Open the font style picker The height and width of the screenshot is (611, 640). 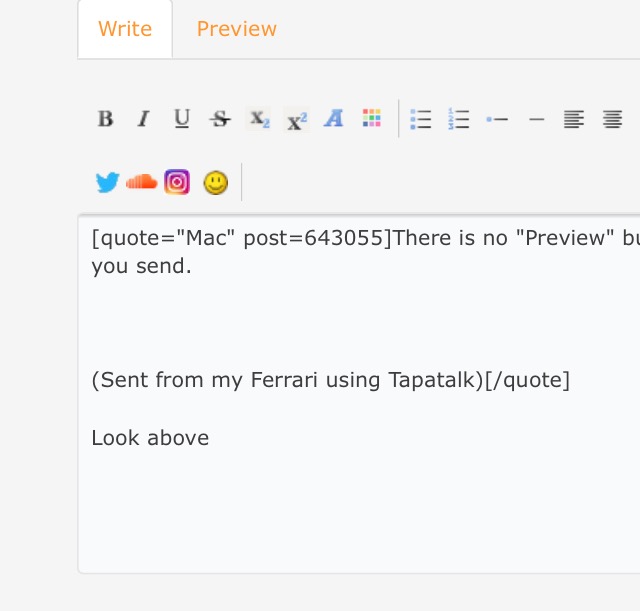[x=334, y=120]
